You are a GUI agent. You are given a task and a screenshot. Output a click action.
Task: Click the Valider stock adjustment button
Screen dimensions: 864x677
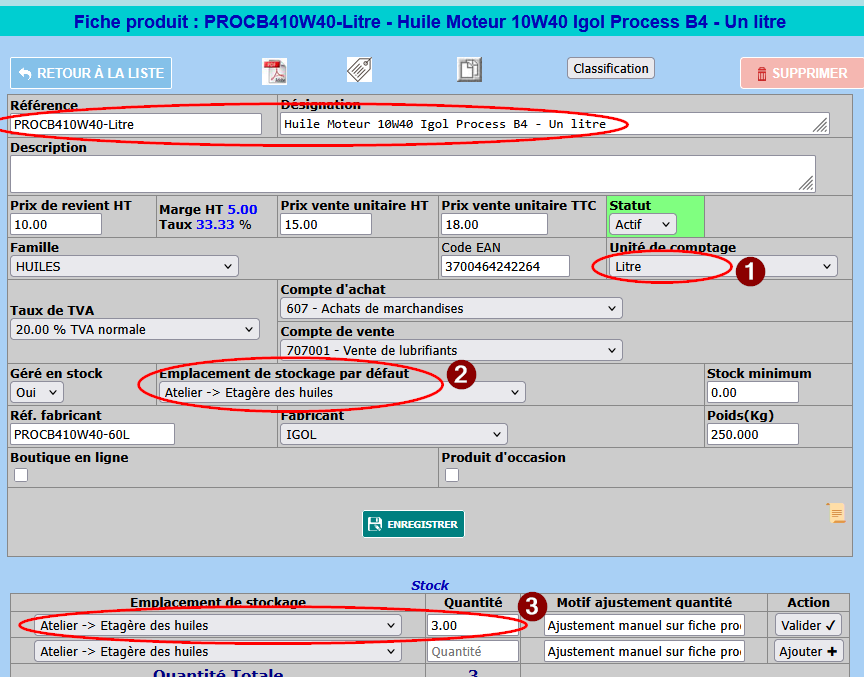pos(808,625)
